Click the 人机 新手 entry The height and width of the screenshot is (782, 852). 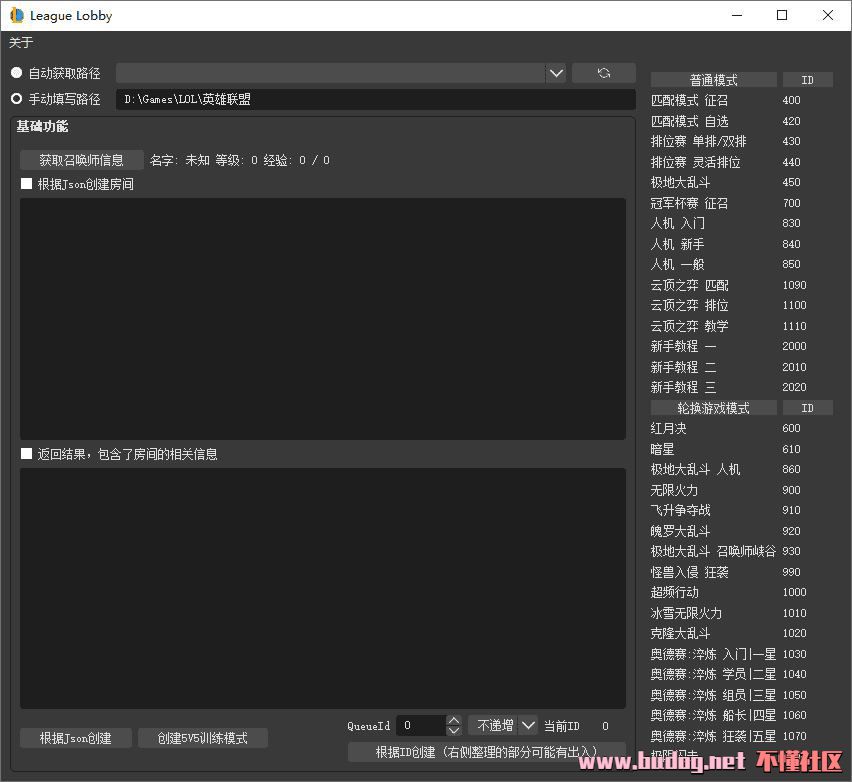pos(678,244)
